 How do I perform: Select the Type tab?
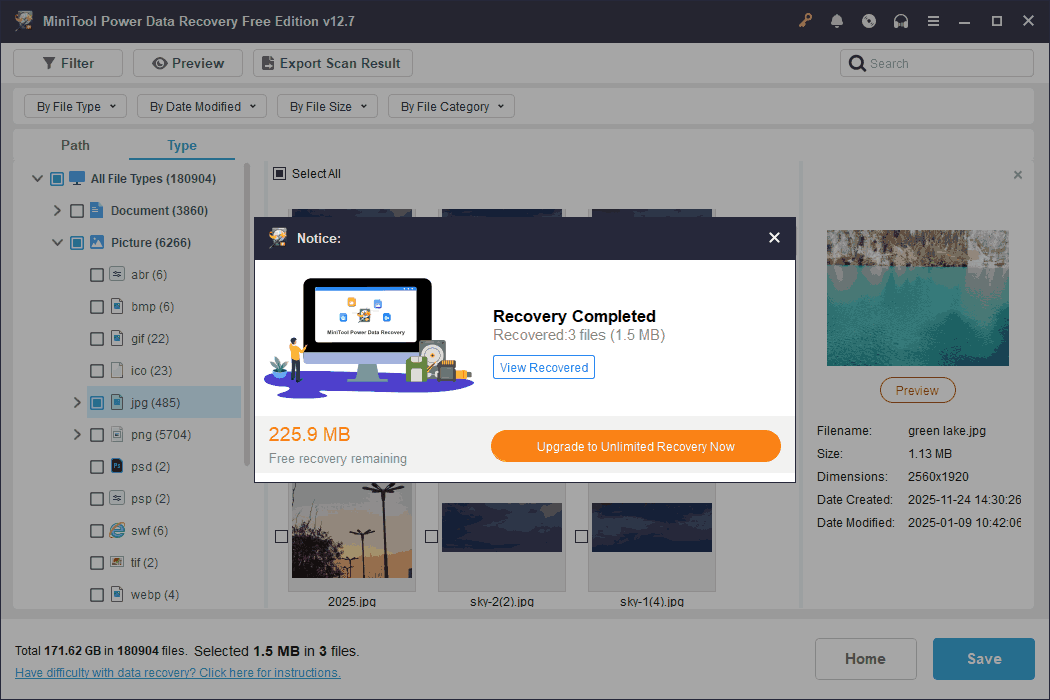182,146
